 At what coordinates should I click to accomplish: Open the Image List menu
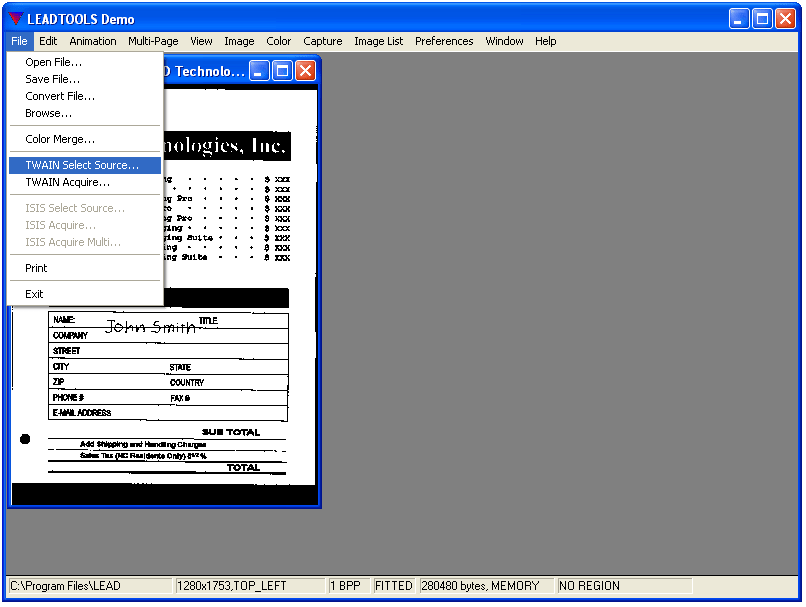(x=378, y=41)
